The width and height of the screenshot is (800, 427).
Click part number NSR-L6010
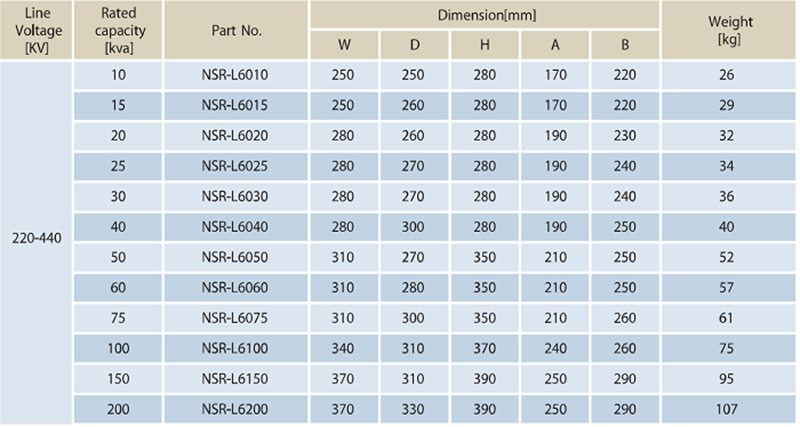pos(235,75)
